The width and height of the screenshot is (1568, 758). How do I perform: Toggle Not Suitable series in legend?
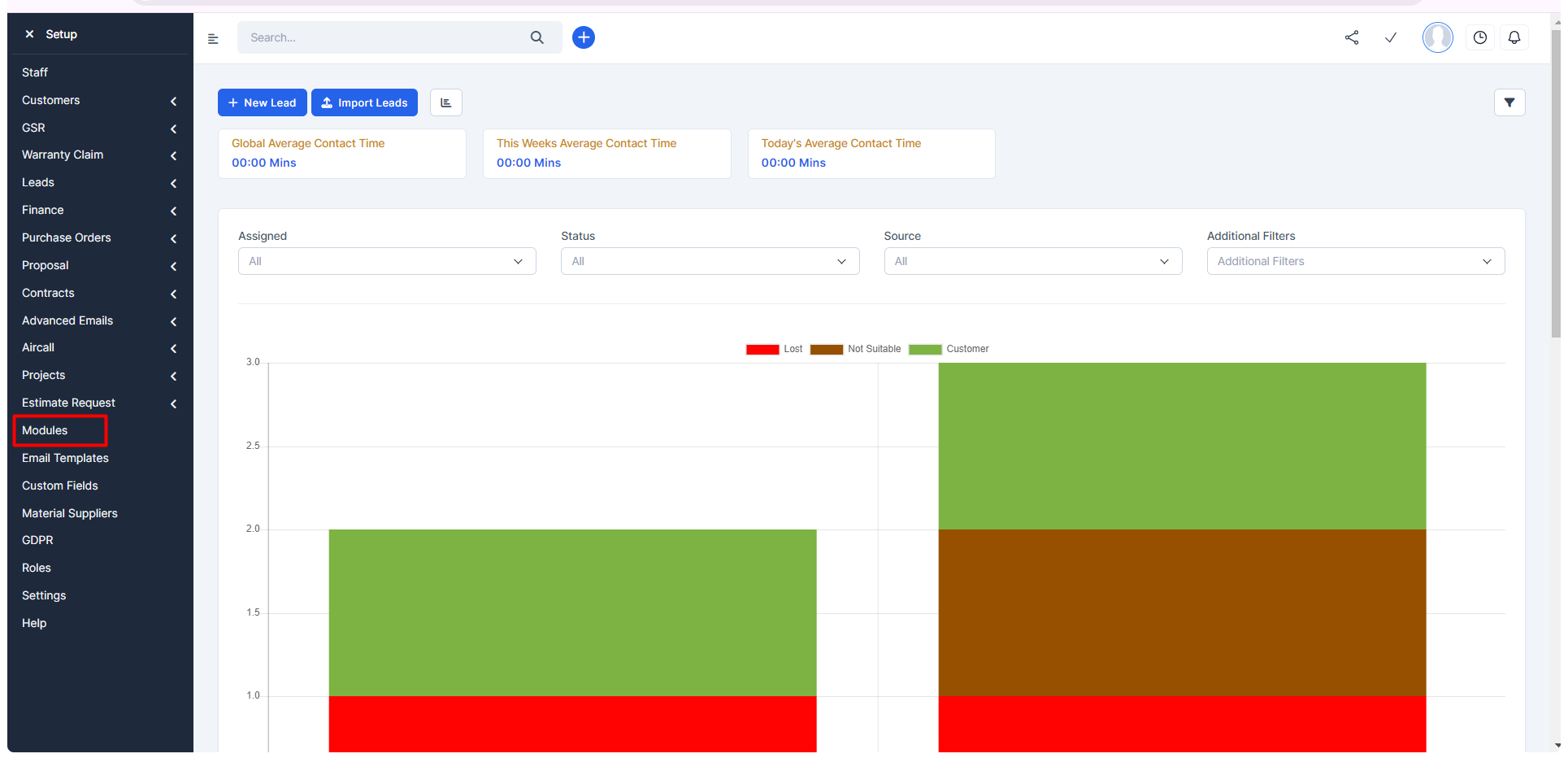click(855, 349)
